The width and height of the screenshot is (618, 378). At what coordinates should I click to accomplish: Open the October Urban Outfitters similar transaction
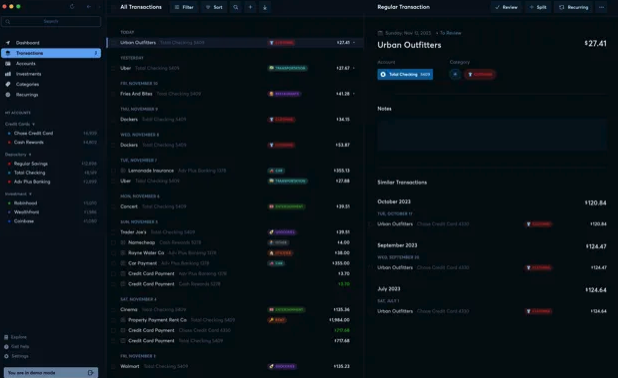click(x=491, y=224)
